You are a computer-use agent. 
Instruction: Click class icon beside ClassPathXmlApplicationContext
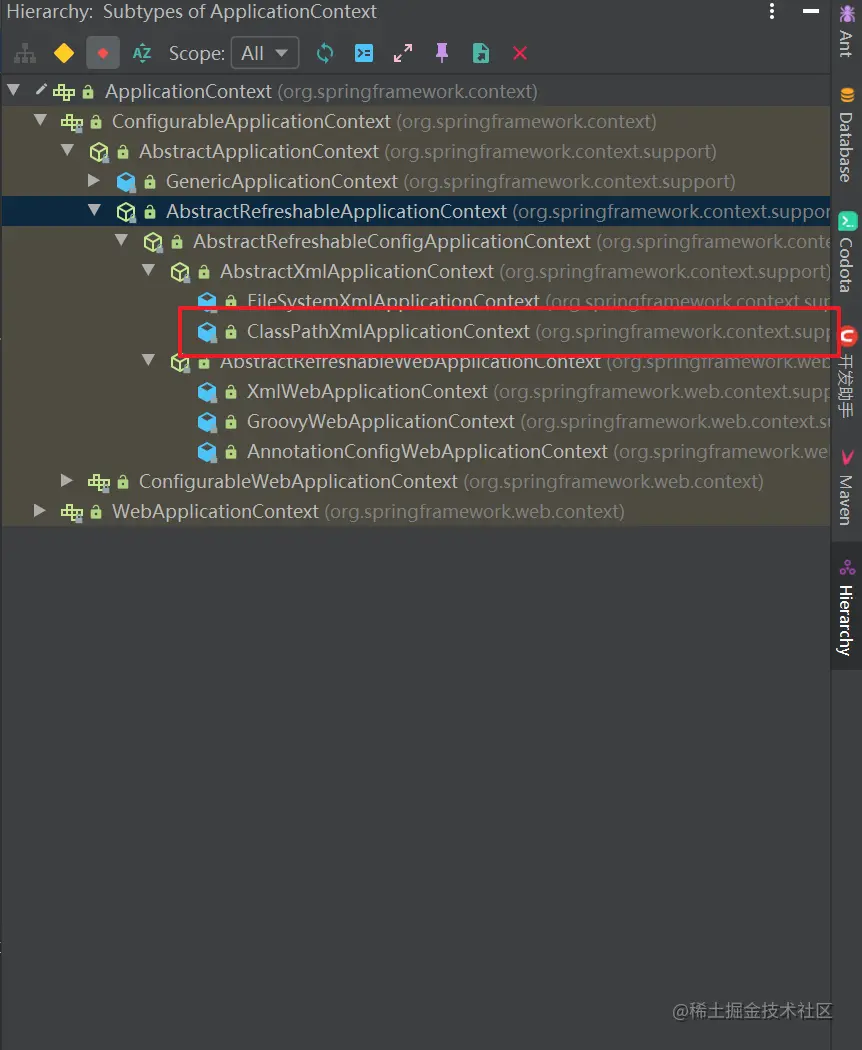pyautogui.click(x=207, y=331)
